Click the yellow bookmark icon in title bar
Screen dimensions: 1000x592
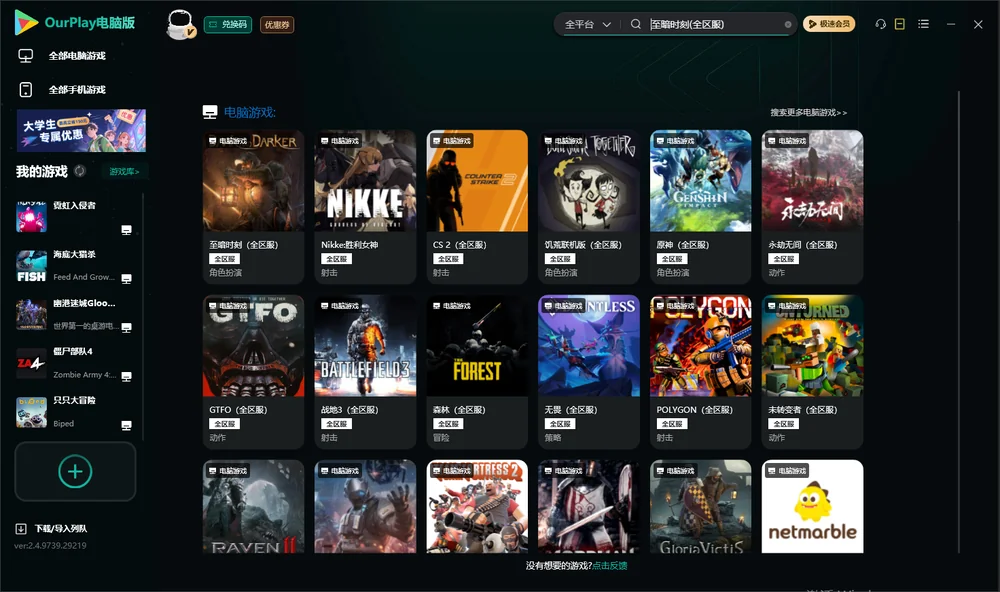click(899, 24)
